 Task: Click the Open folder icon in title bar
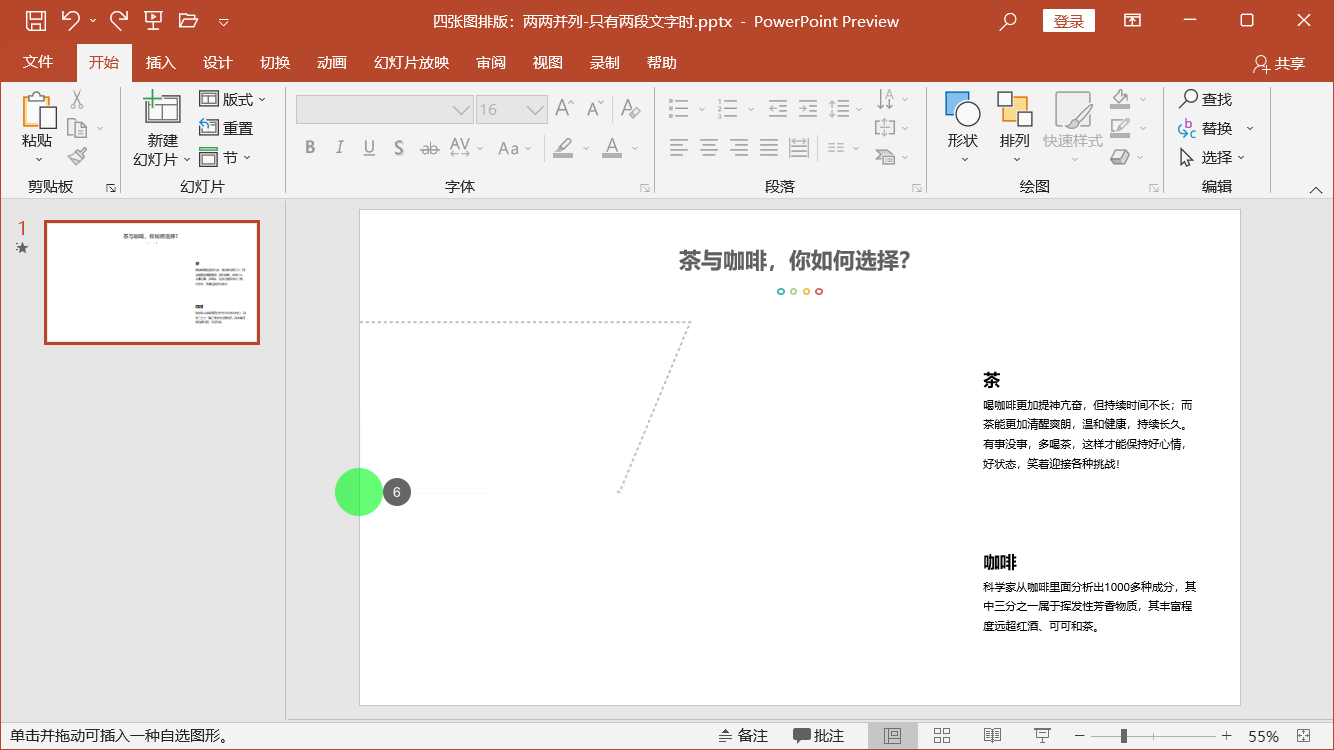pyautogui.click(x=188, y=21)
